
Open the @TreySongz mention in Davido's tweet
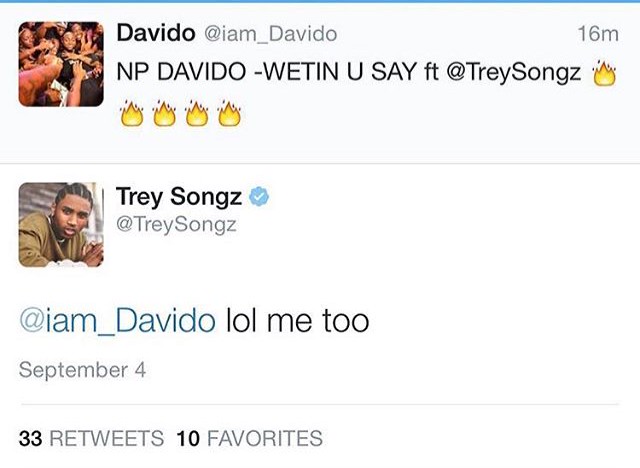514,74
